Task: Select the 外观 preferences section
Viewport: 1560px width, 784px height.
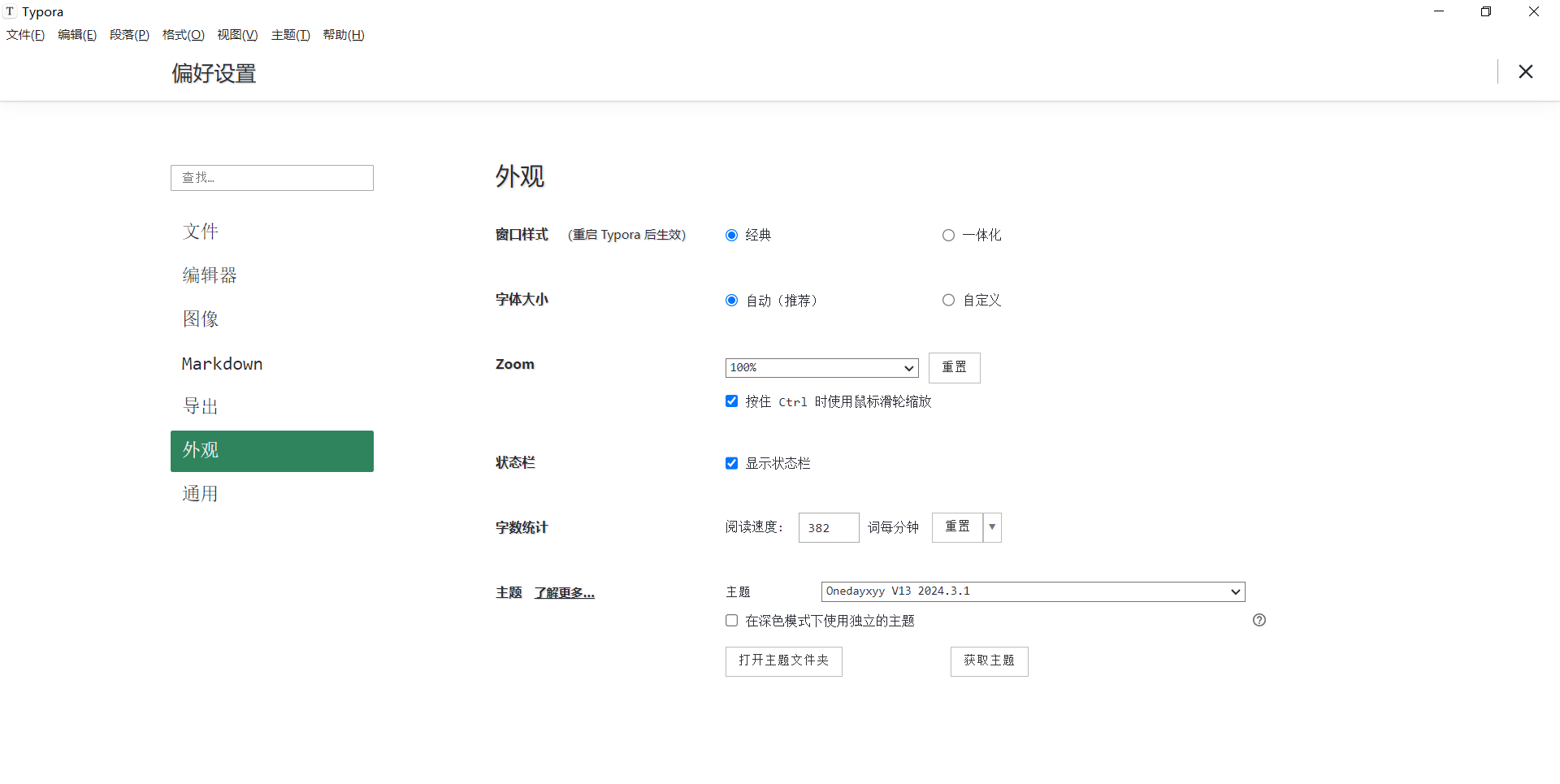Action: pyautogui.click(x=272, y=451)
